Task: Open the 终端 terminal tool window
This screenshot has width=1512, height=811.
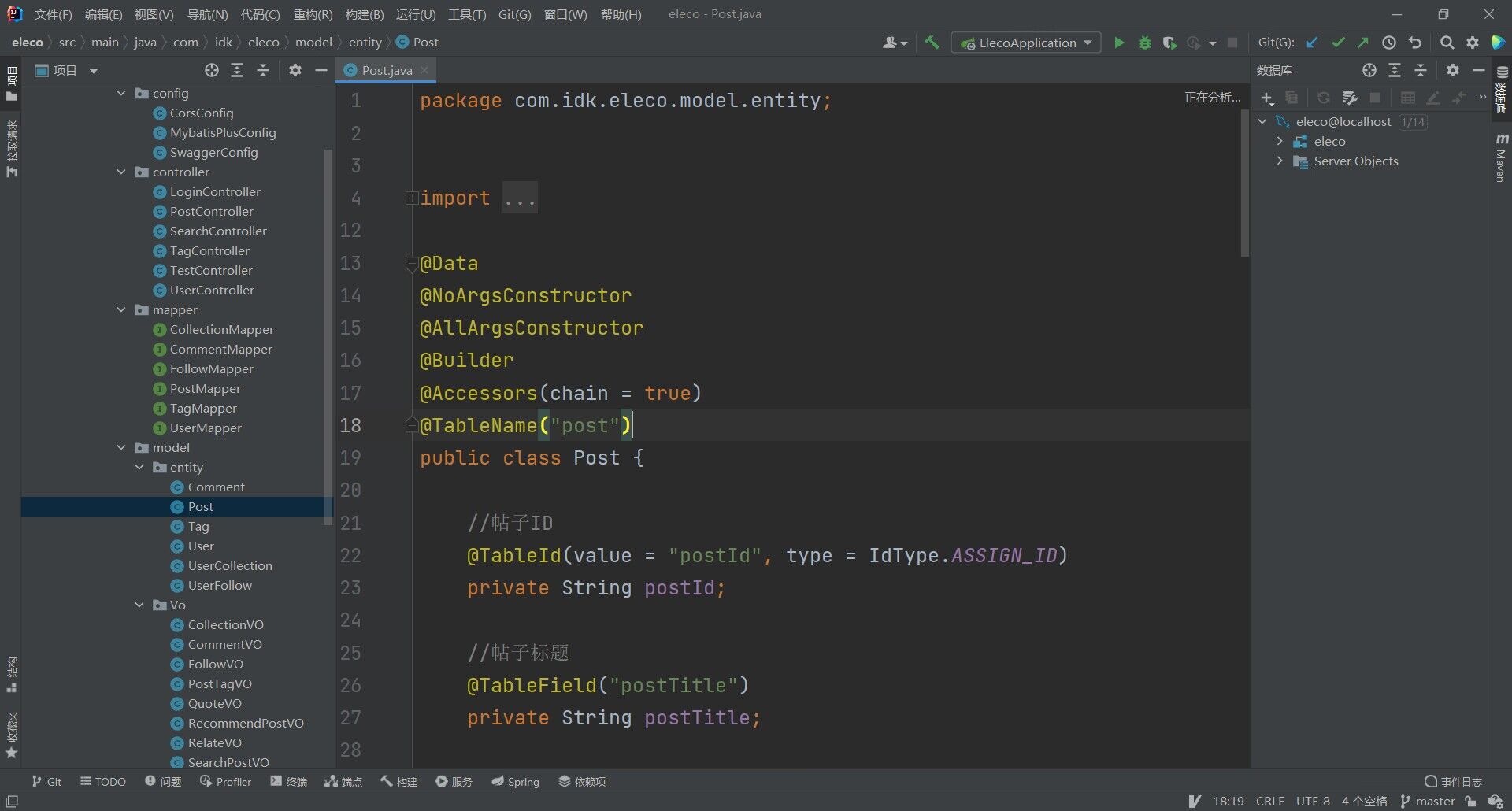Action: click(288, 781)
